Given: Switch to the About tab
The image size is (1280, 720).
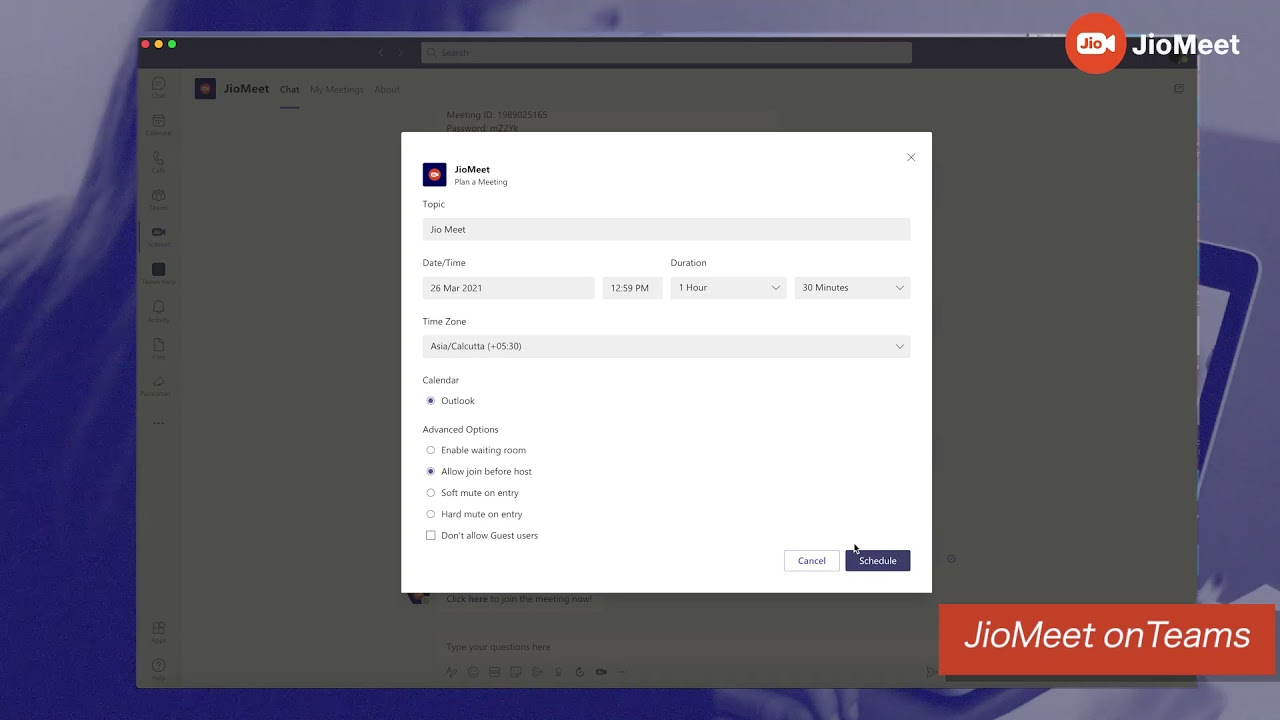Looking at the screenshot, I should pyautogui.click(x=387, y=90).
